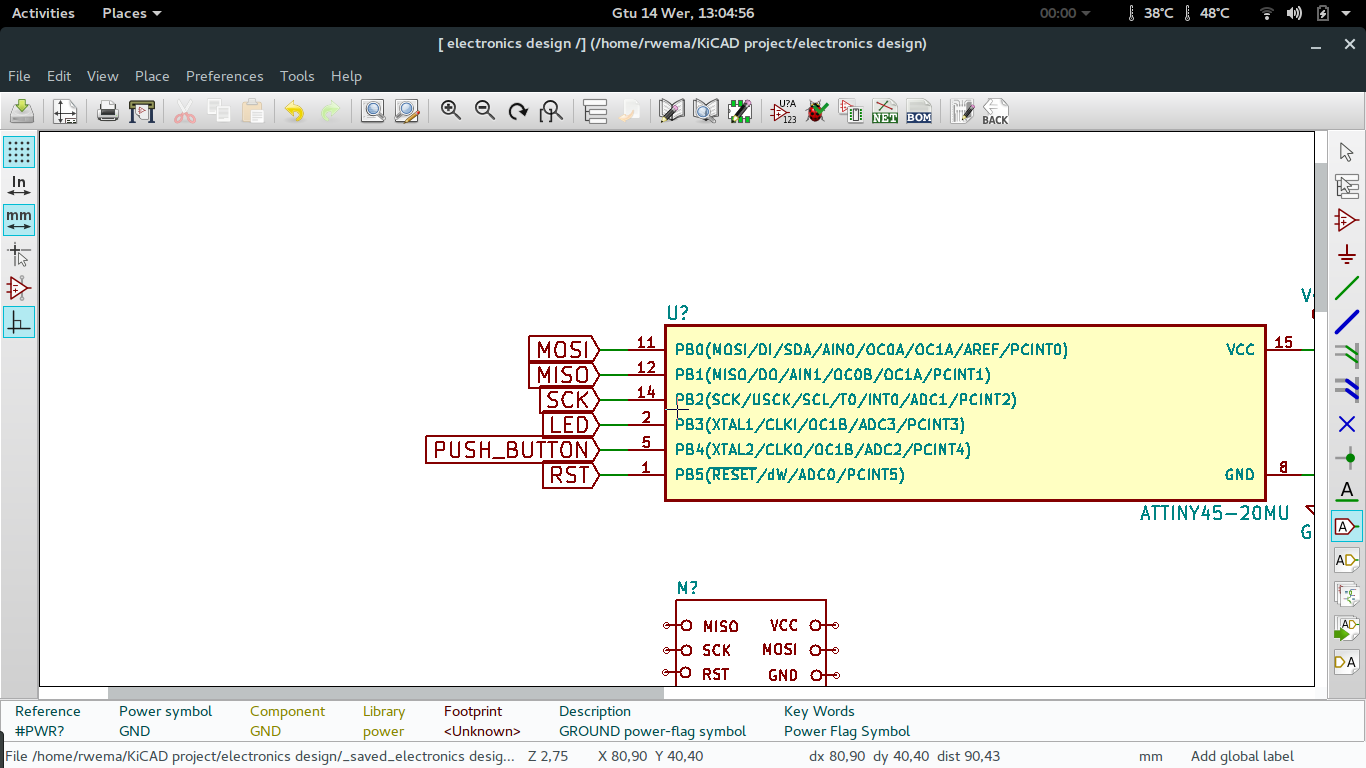Undo the last action

pos(293,111)
